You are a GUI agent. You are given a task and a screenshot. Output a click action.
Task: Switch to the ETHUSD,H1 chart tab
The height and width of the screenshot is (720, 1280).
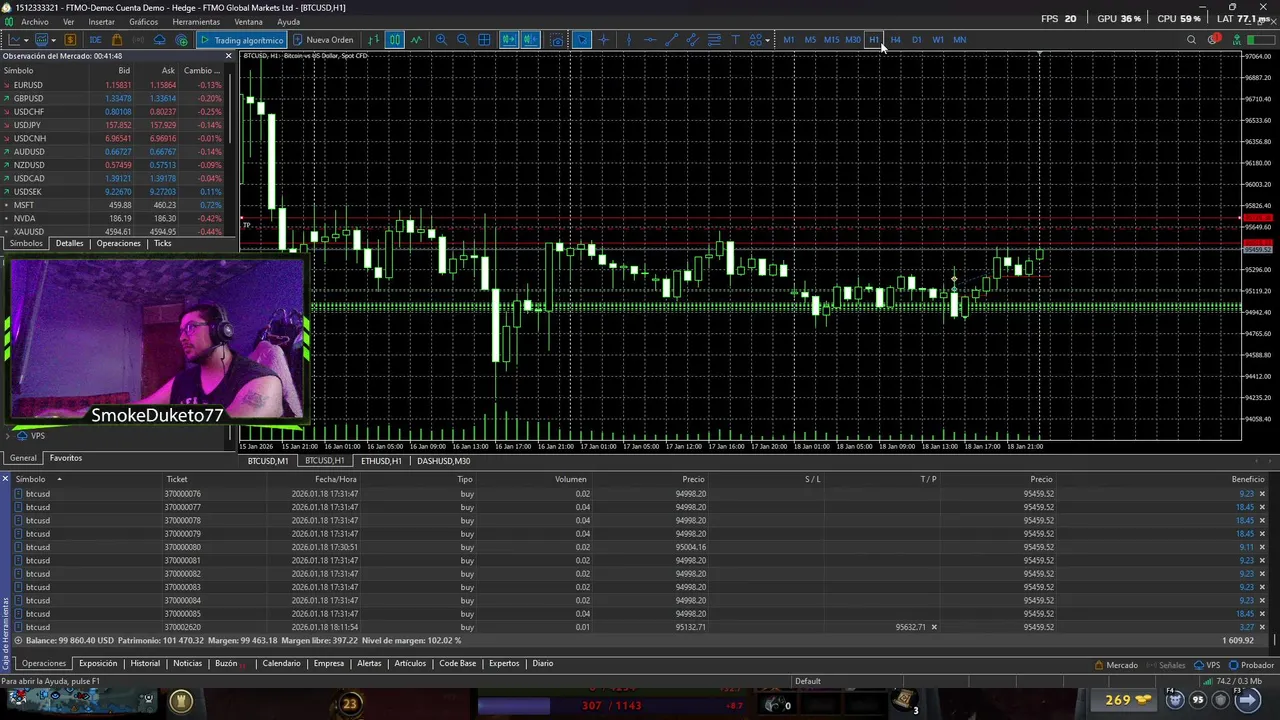(x=381, y=461)
